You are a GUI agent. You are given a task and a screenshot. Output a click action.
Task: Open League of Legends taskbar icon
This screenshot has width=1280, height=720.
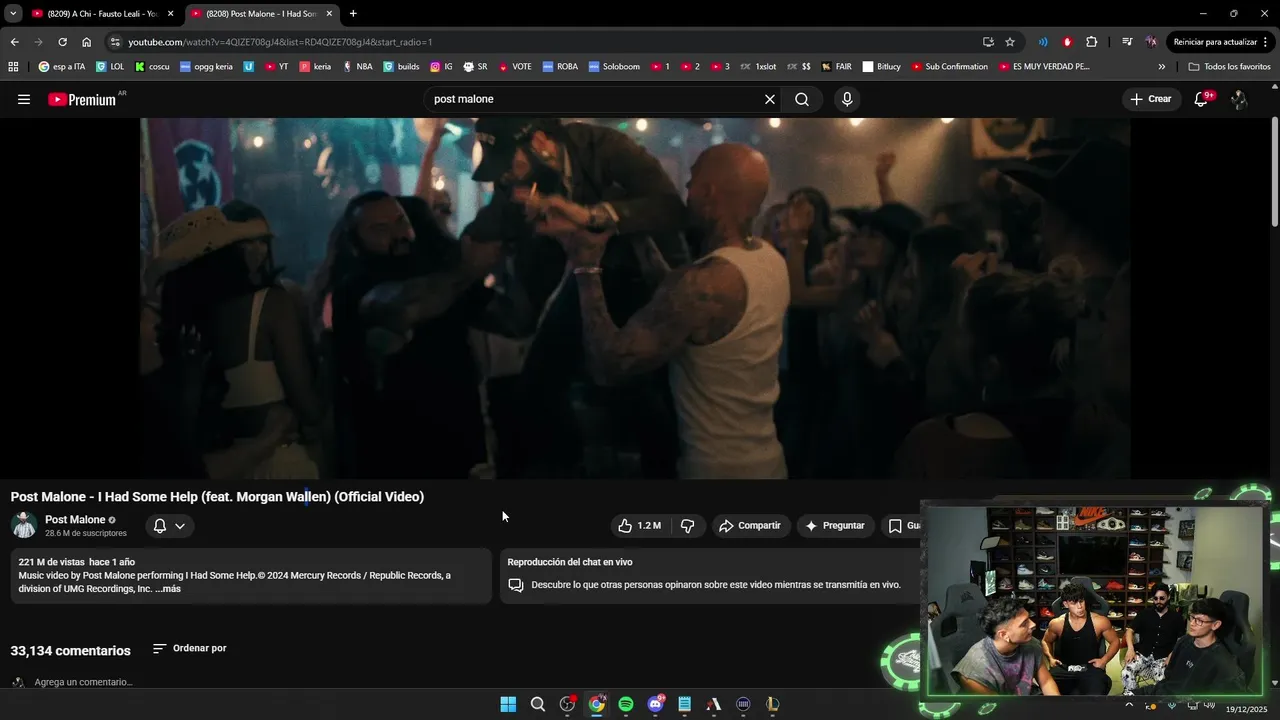772,704
